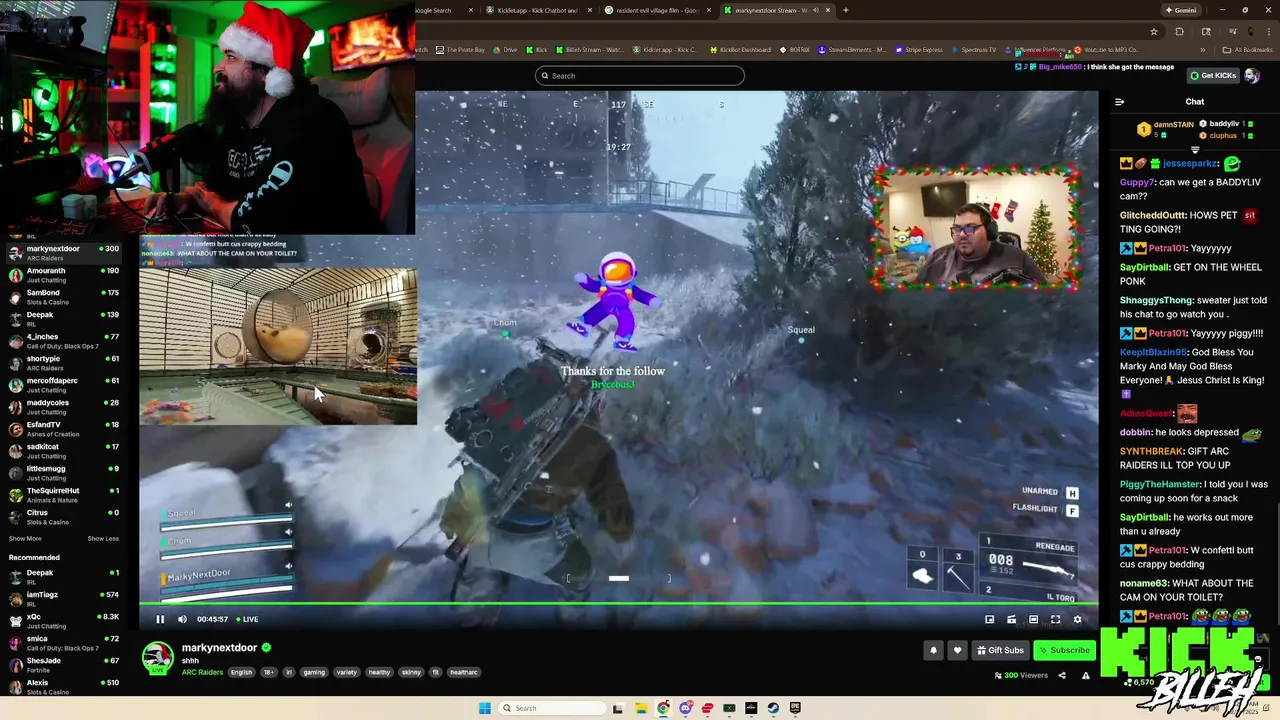Screen dimensions: 1280x720
Task: Open Epic Games launcher from taskbar
Action: coord(795,708)
